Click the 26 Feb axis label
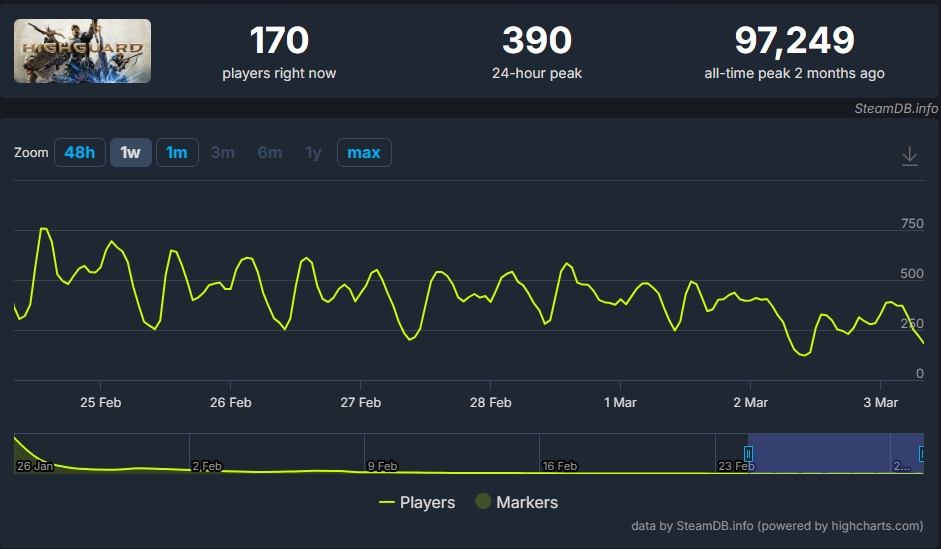The width and height of the screenshot is (941, 549). pos(230,403)
